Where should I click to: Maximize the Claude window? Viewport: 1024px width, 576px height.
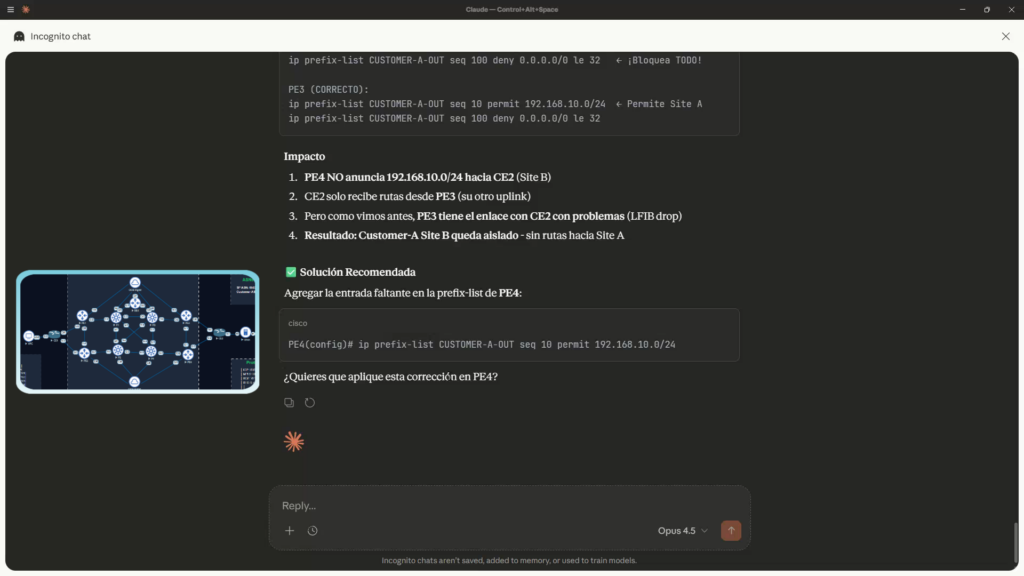pos(986,9)
